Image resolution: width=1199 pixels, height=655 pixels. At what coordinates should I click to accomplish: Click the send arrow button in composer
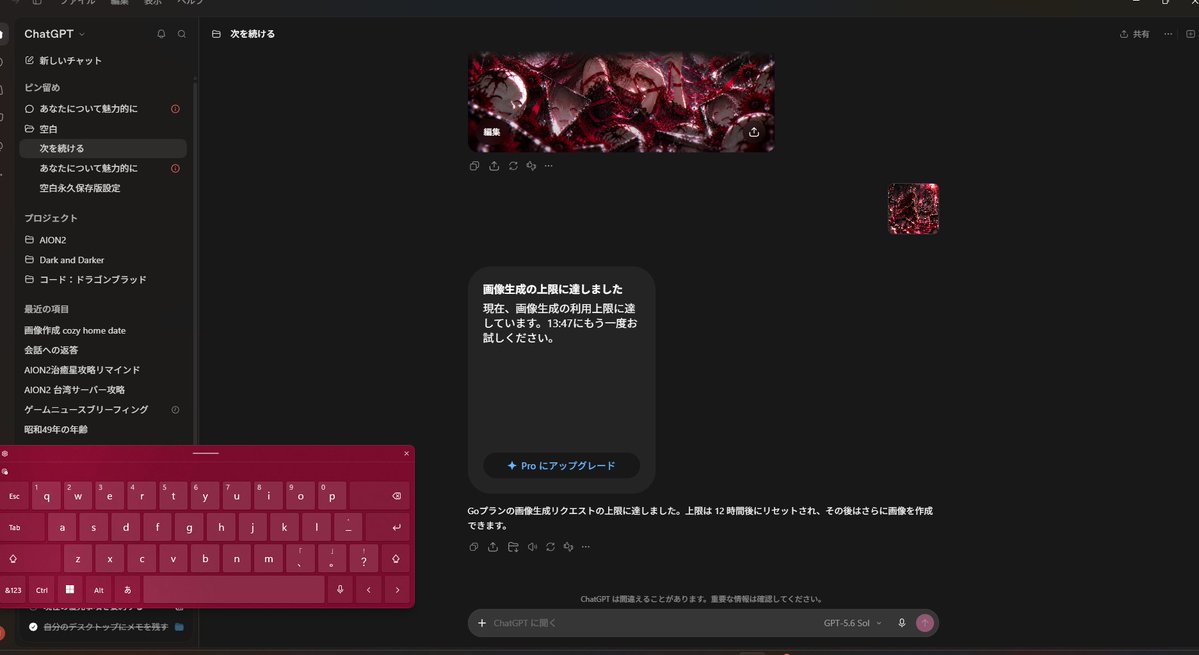[x=924, y=623]
